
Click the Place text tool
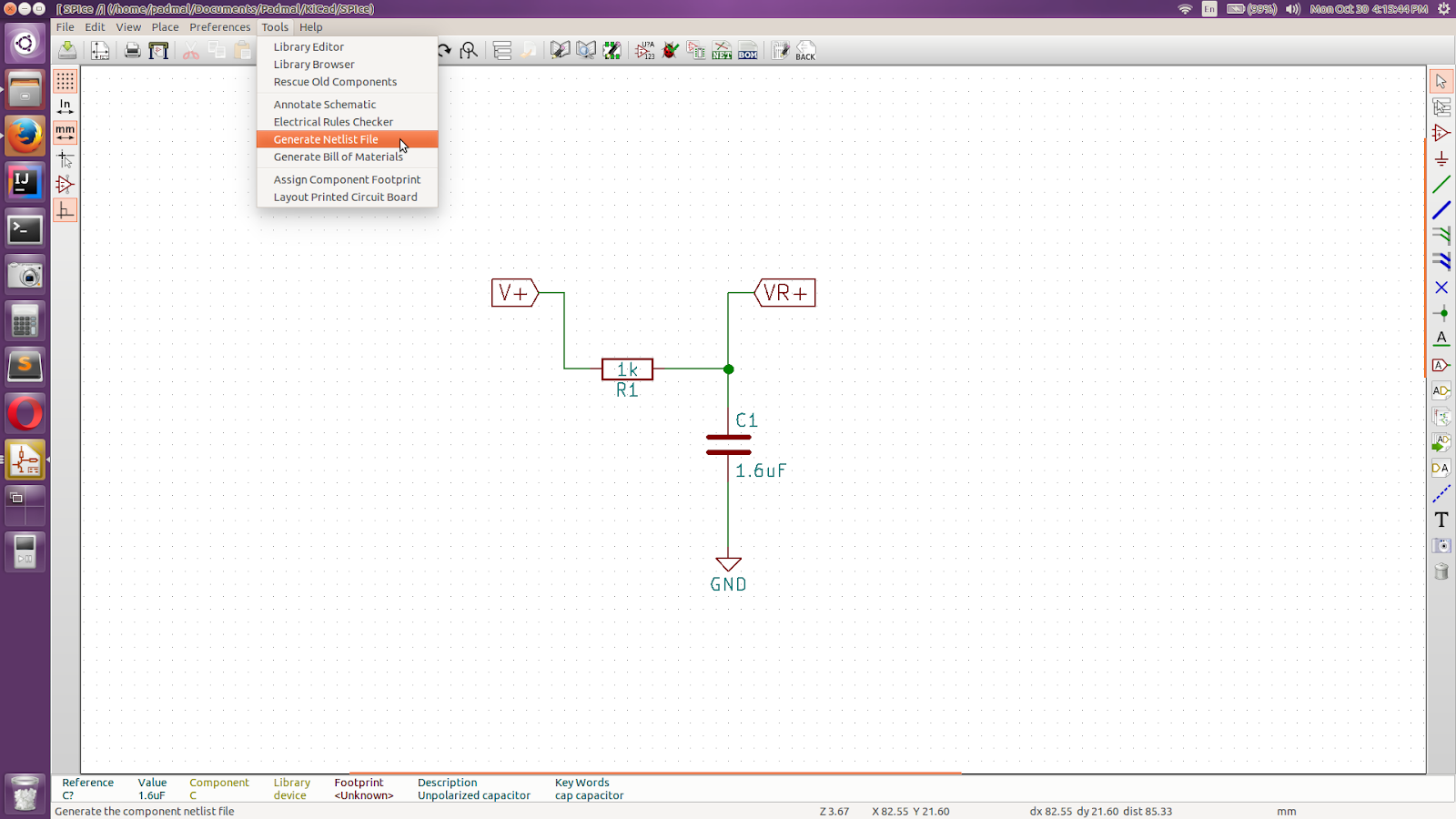1441,520
